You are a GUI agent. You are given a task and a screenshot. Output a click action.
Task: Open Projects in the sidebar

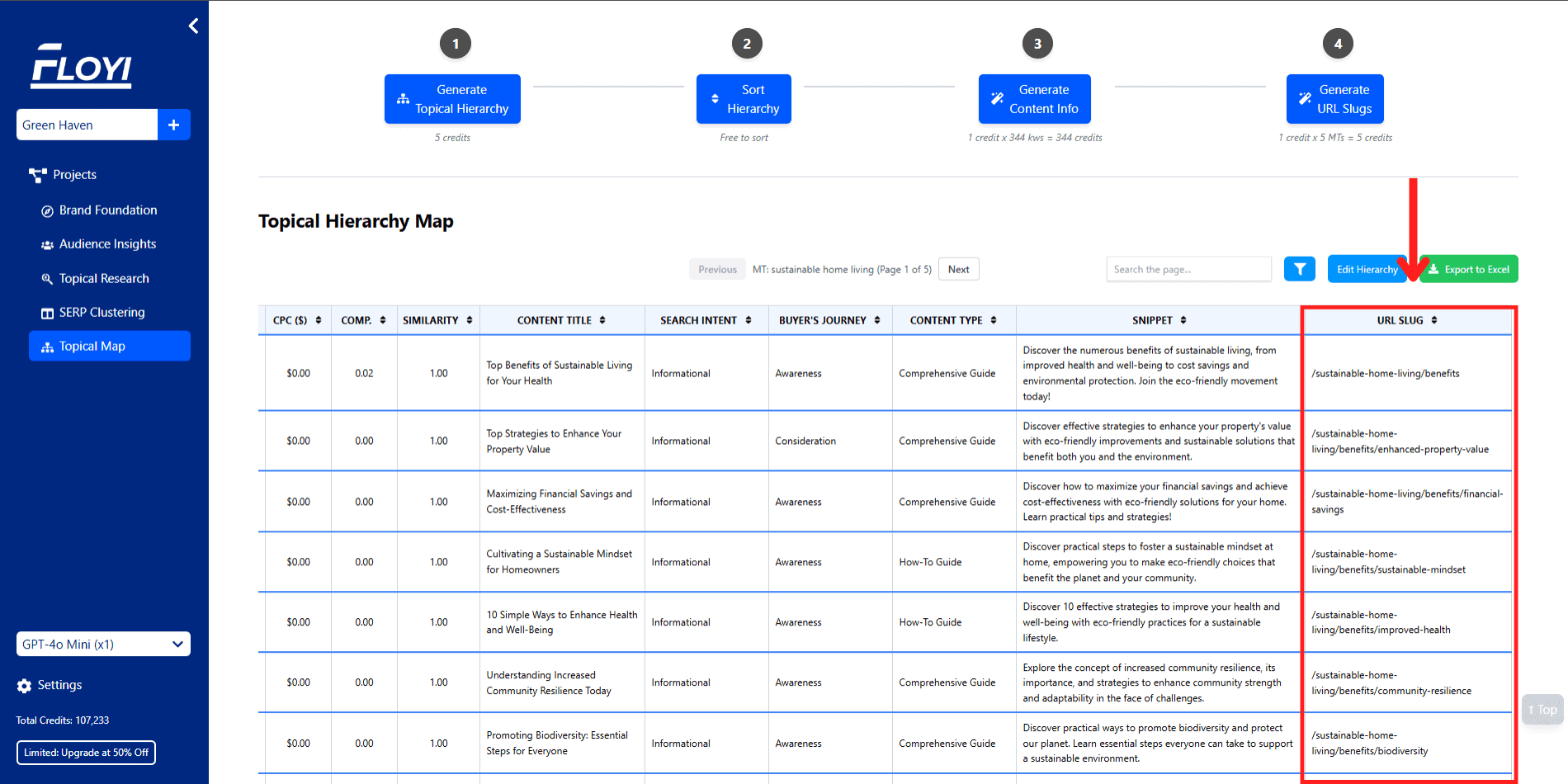click(74, 175)
